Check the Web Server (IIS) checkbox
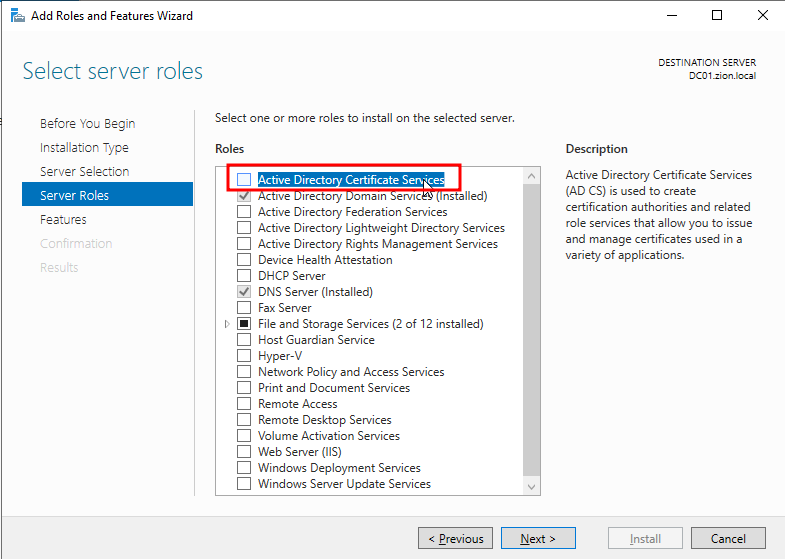Image resolution: width=785 pixels, height=559 pixels. [x=244, y=452]
